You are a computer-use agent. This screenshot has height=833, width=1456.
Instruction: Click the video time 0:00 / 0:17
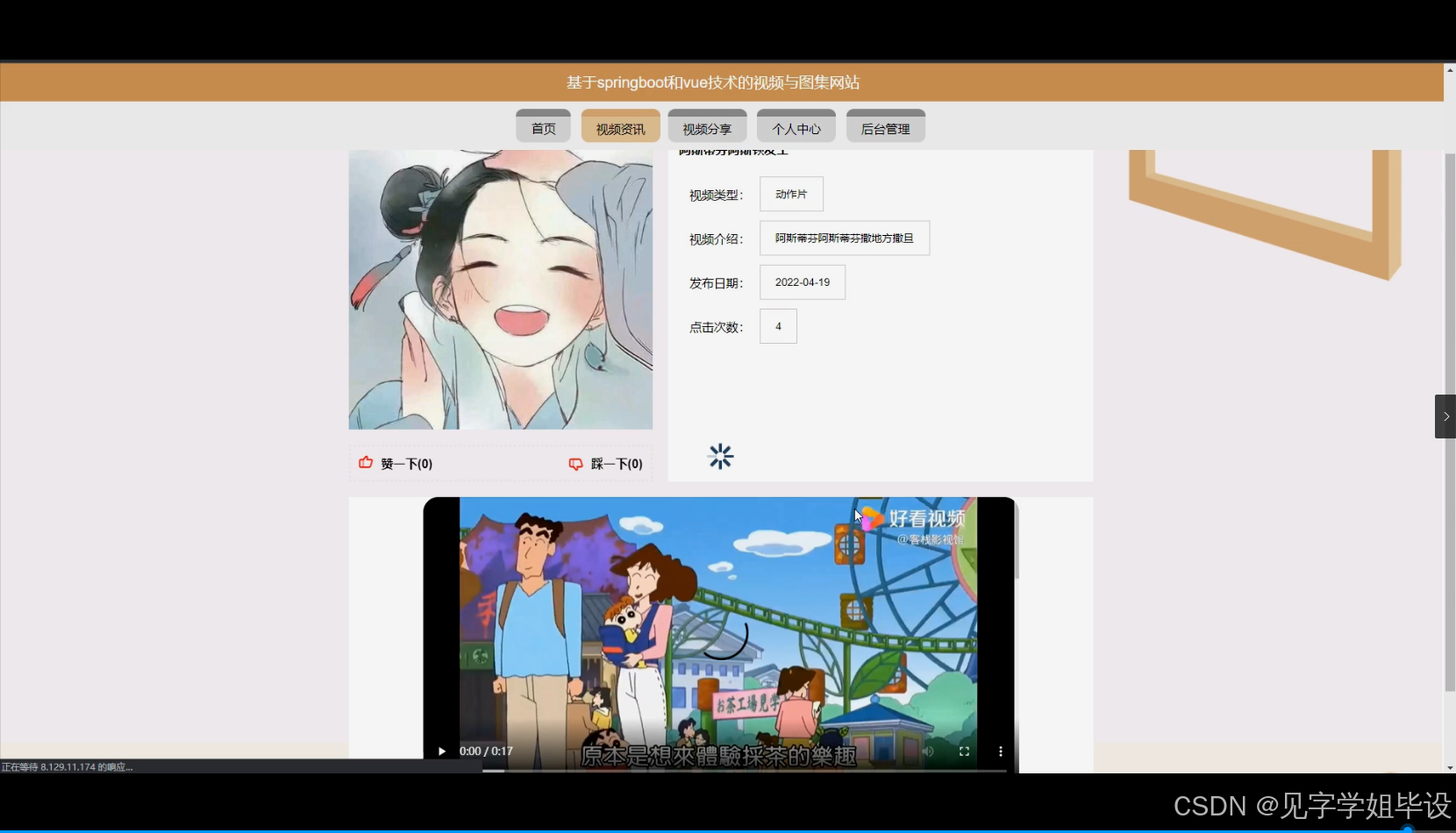[x=486, y=751]
